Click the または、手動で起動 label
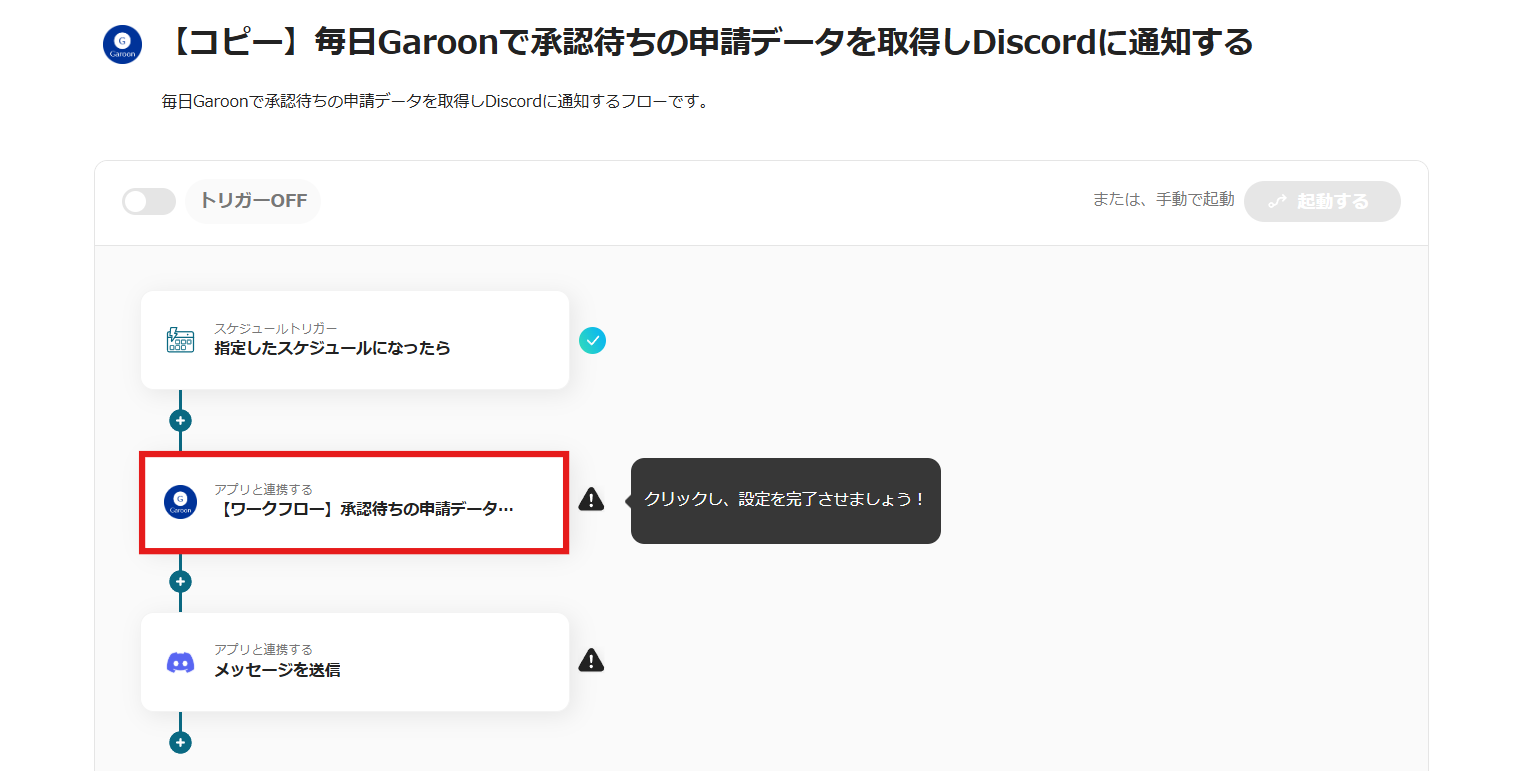 1163,199
